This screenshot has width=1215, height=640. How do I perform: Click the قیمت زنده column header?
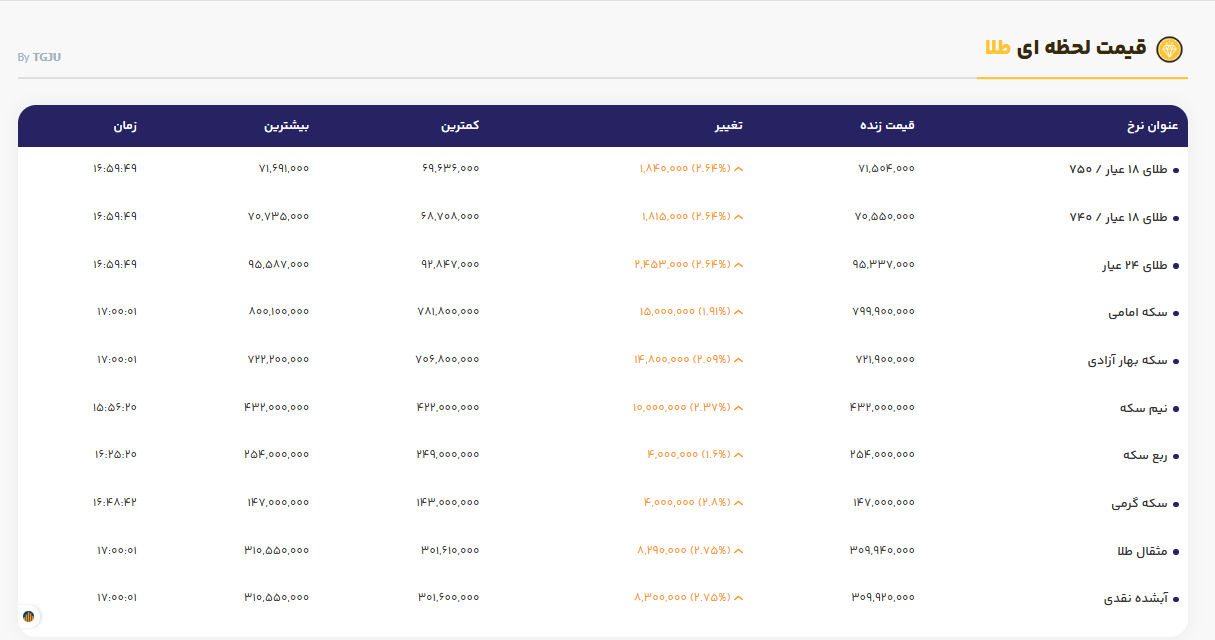click(887, 126)
